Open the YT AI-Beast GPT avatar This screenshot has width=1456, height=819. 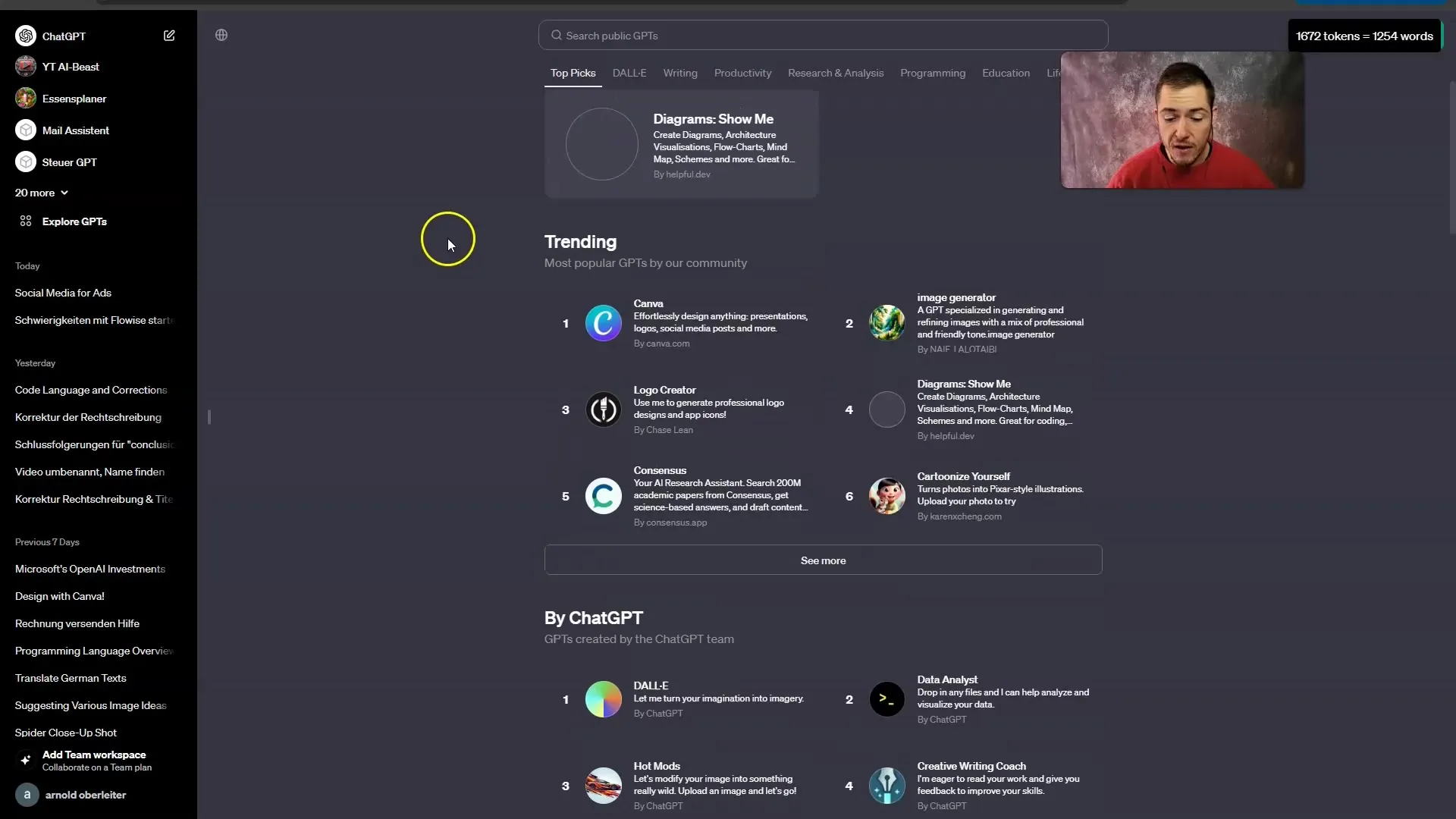pos(26,67)
